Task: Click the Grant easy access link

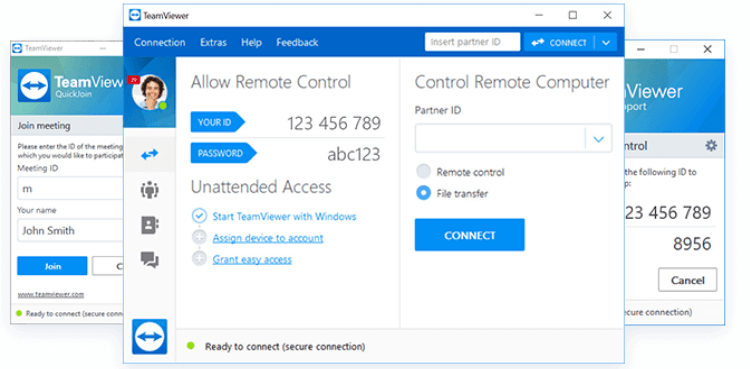Action: point(252,259)
